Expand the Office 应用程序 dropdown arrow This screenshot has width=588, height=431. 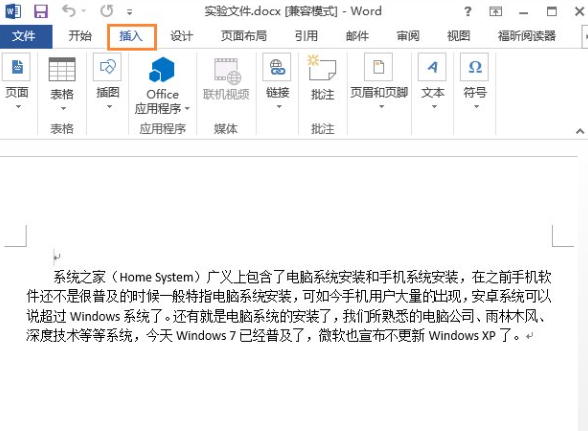(x=187, y=109)
